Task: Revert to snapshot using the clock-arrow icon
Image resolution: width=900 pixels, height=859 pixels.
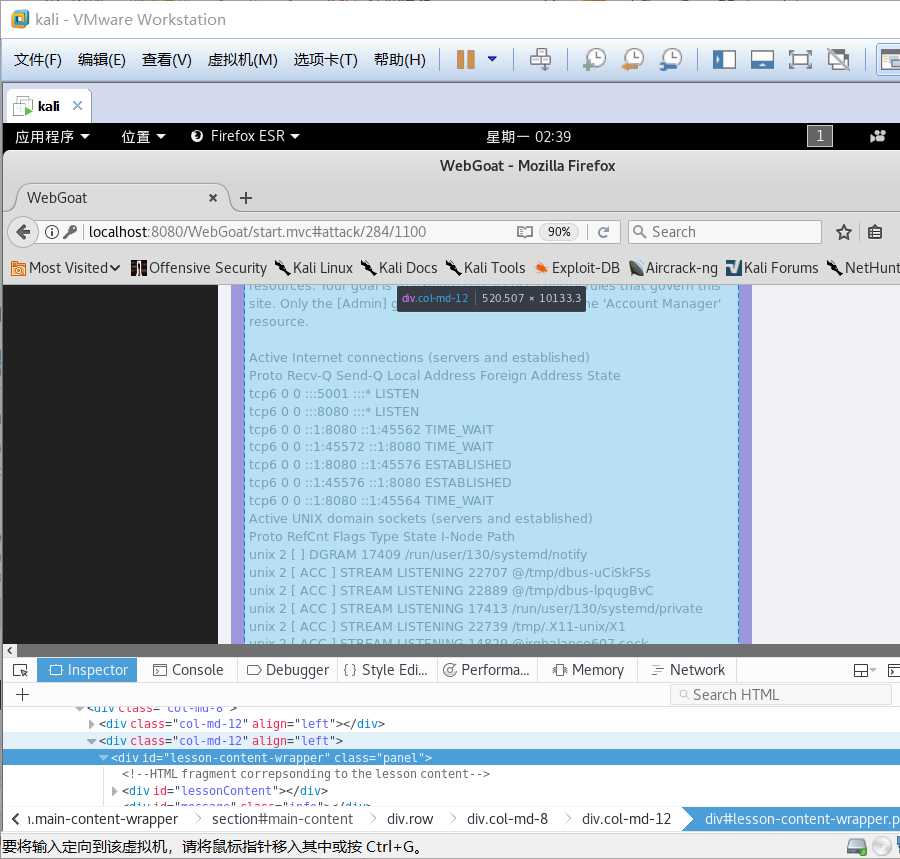Action: [x=633, y=59]
